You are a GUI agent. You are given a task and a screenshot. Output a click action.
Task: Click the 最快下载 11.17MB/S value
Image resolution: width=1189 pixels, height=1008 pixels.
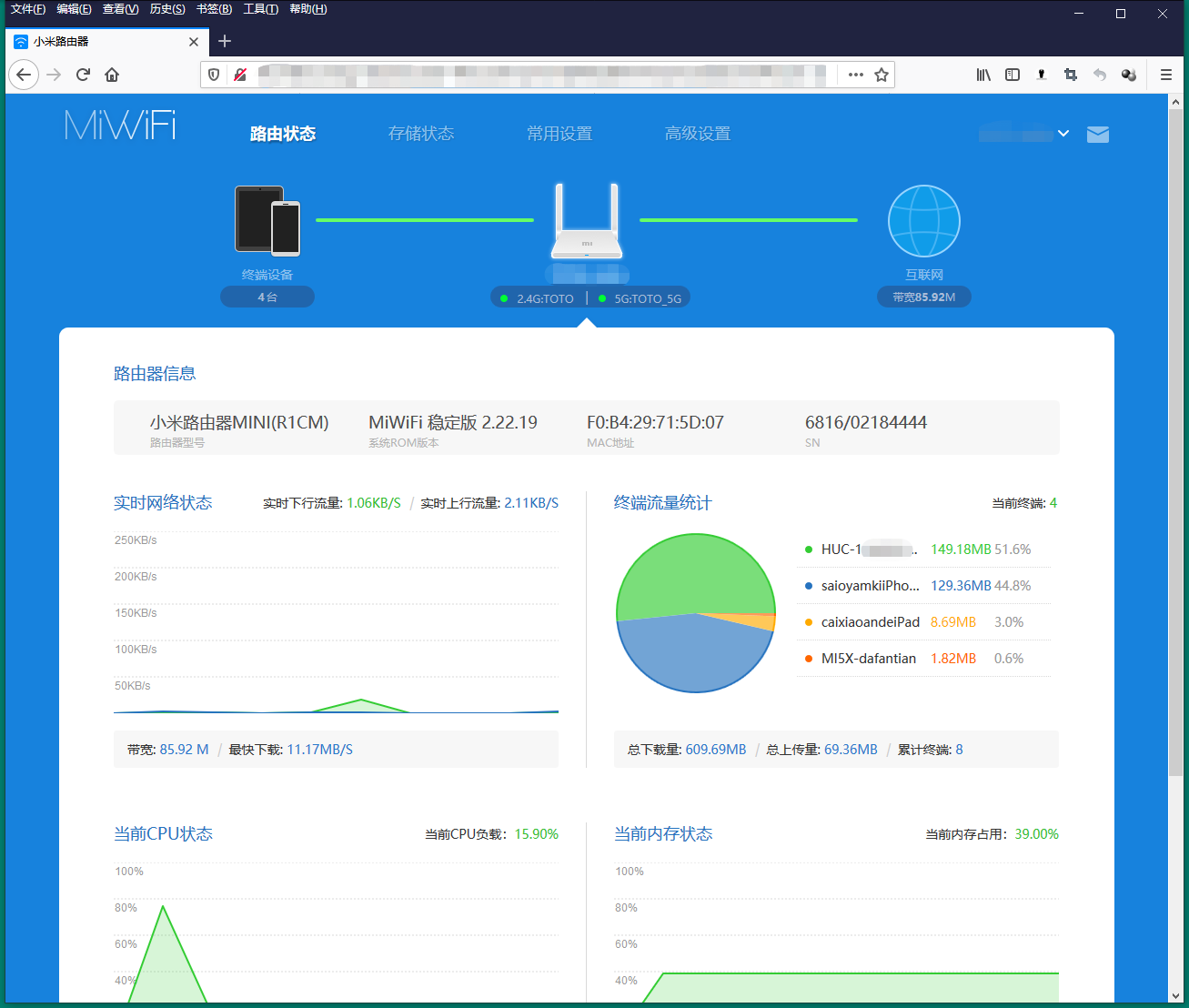point(320,750)
